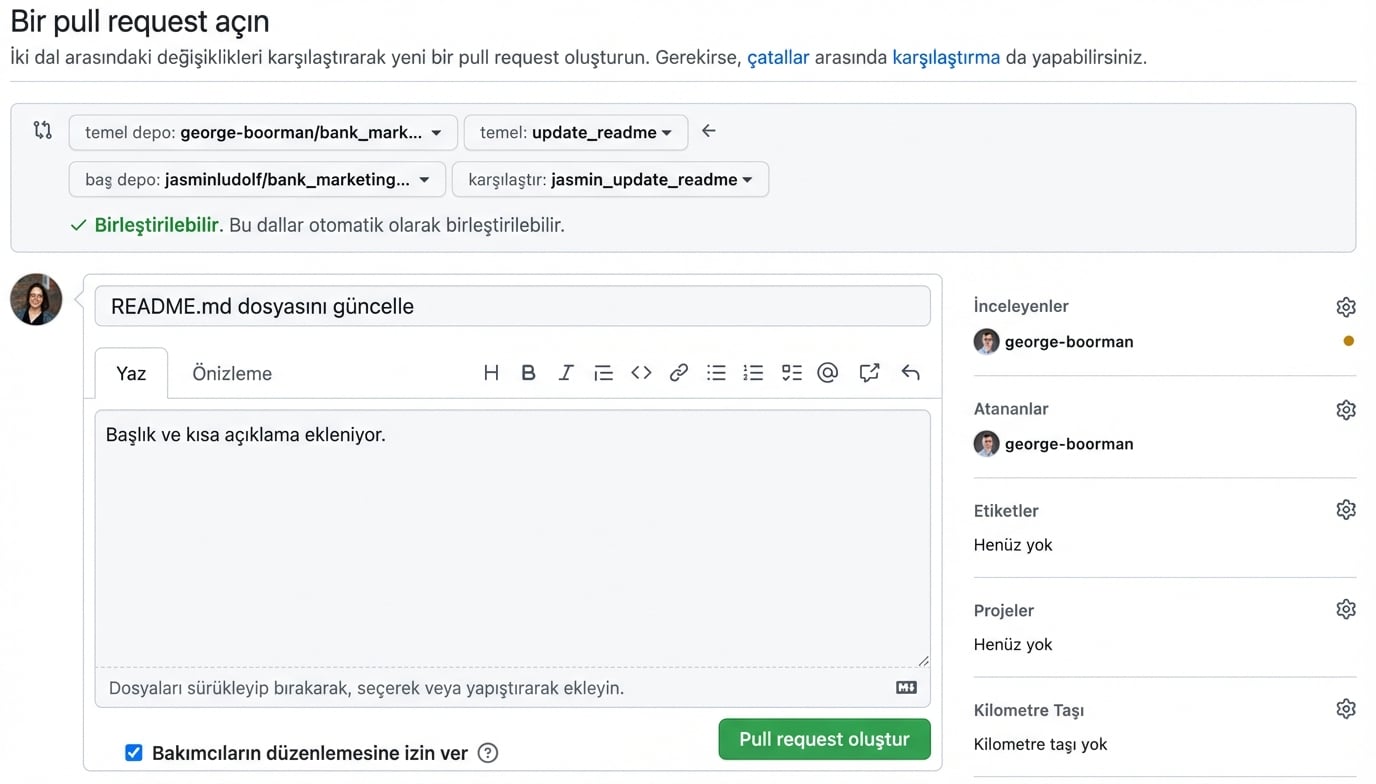This screenshot has width=1376, height=784.
Task: Open the 'karşılaştır: jasmin_update_readme' dropdown
Action: pos(610,180)
